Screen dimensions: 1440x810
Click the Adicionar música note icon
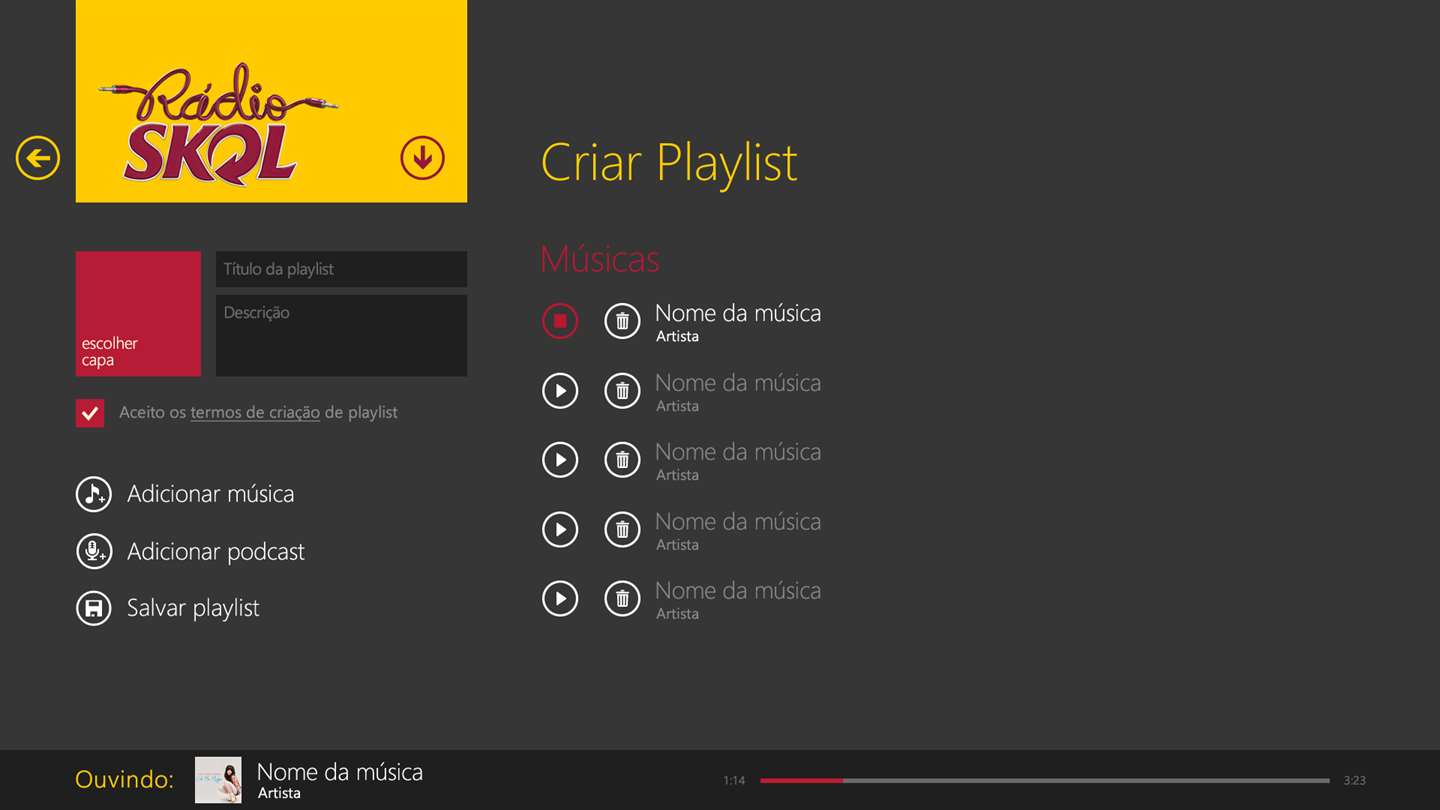tap(94, 494)
